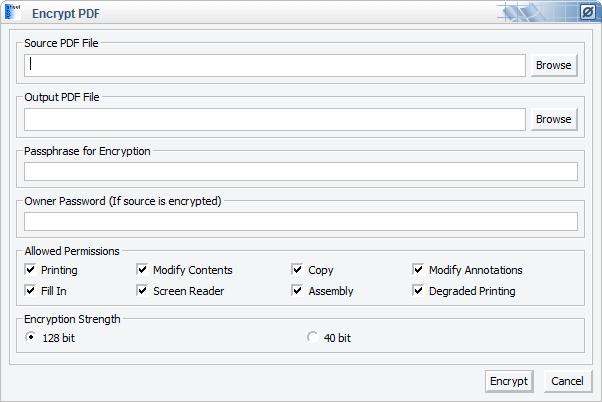Screen dimensions: 602x402
Task: Focus the Passphrase for Encryption field
Action: (x=301, y=171)
